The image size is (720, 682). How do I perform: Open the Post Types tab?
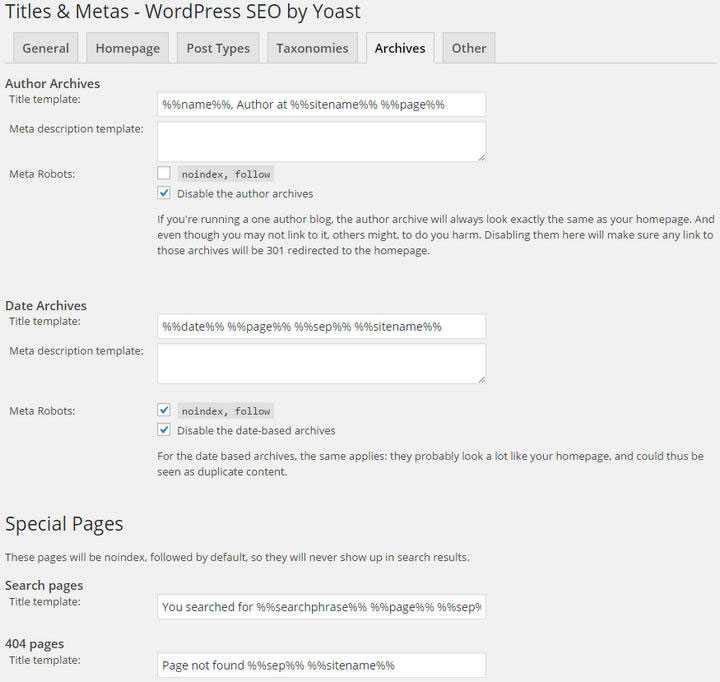point(218,48)
